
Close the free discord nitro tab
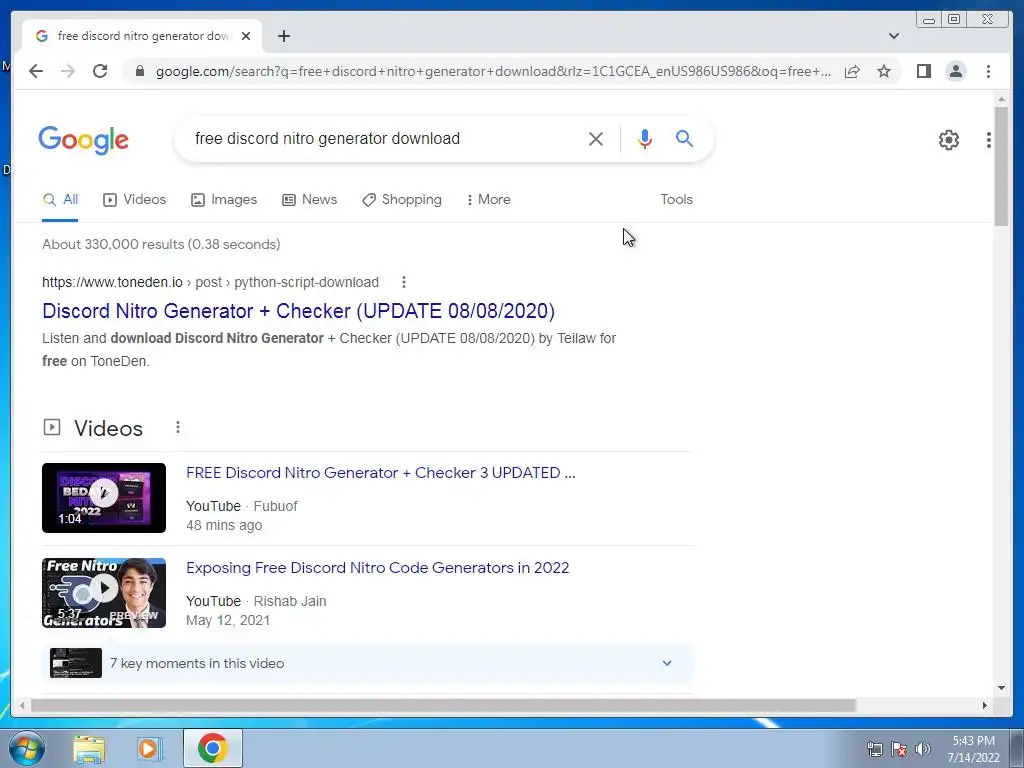click(246, 36)
